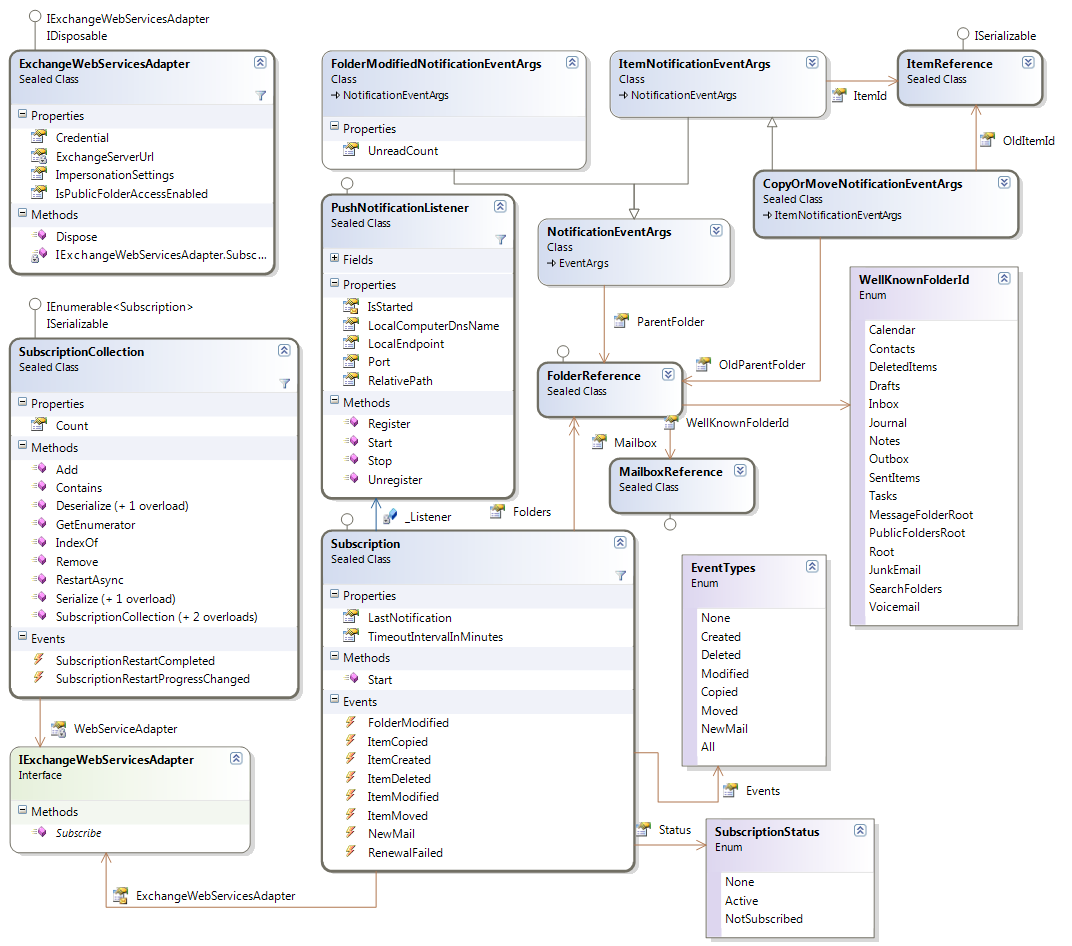Collapse the ExchangeWebServicesAdapter class chevron
The height and width of the screenshot is (946, 1072).
[x=260, y=62]
